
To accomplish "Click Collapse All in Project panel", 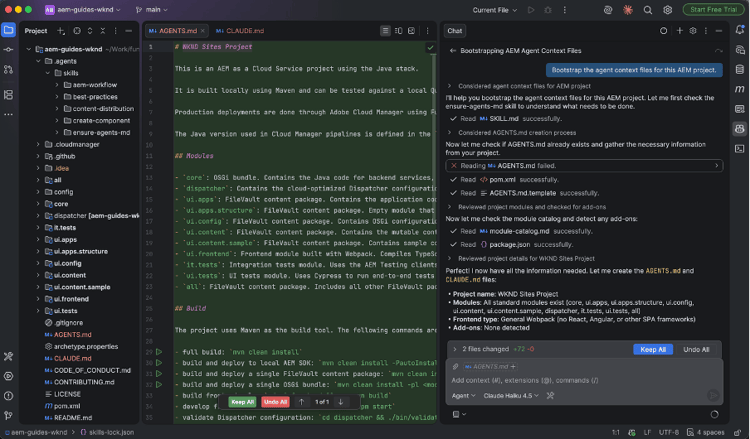I will click(102, 31).
